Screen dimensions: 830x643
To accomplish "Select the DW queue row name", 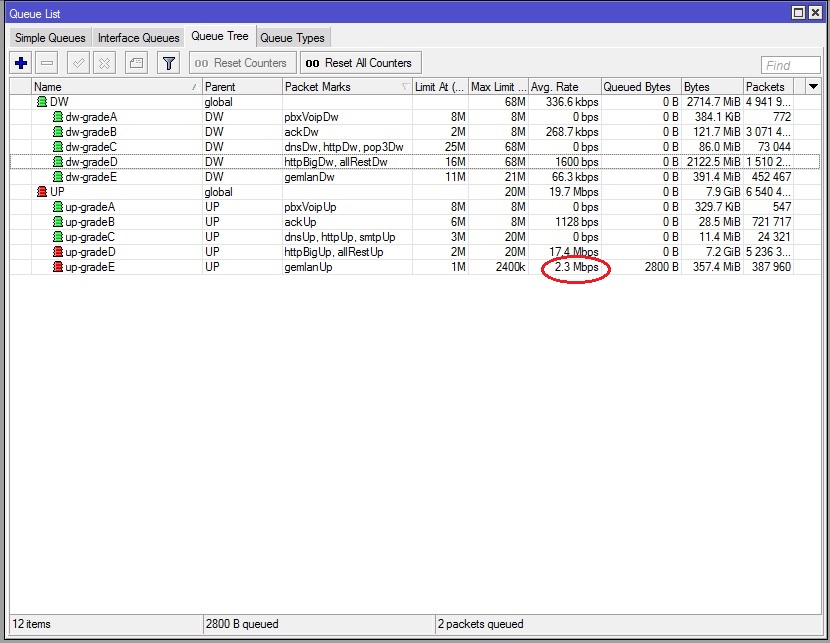I will 59,102.
